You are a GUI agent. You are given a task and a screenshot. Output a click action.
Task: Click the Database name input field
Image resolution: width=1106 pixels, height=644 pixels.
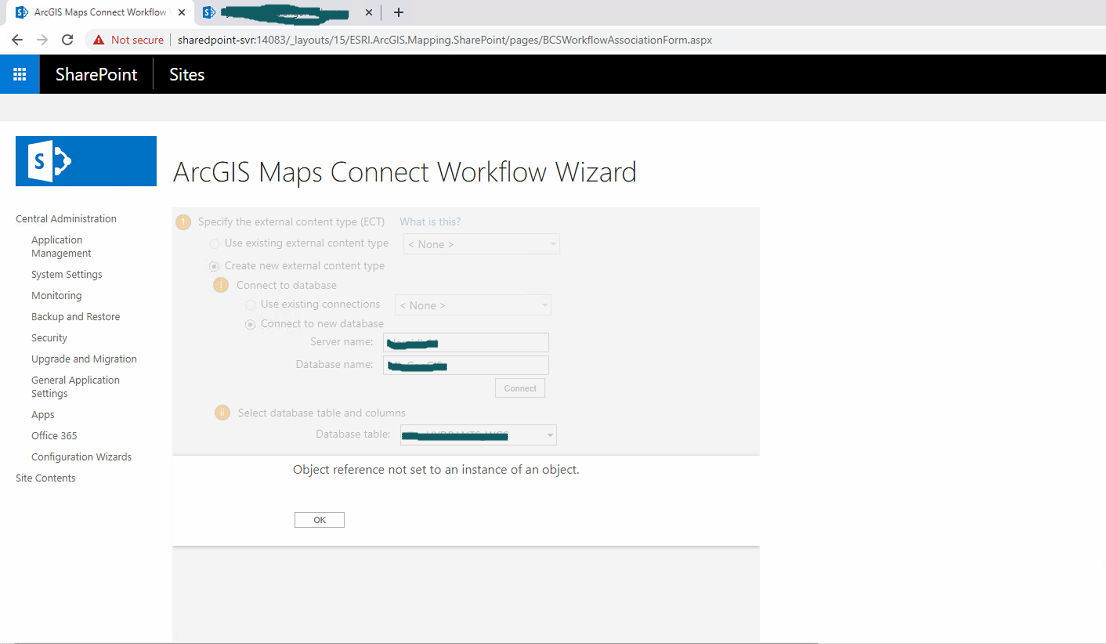point(466,365)
